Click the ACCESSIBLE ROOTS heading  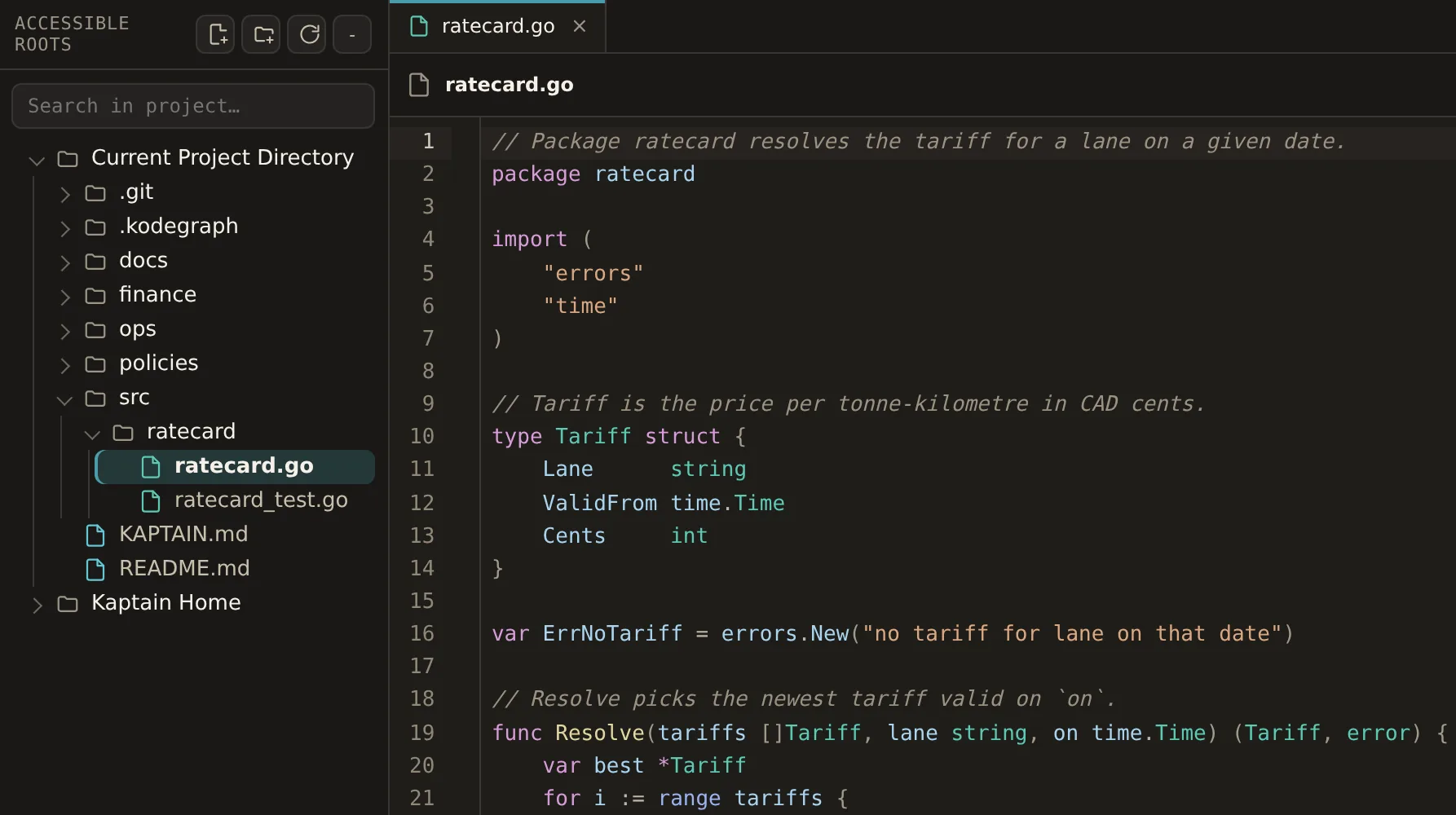coord(72,34)
